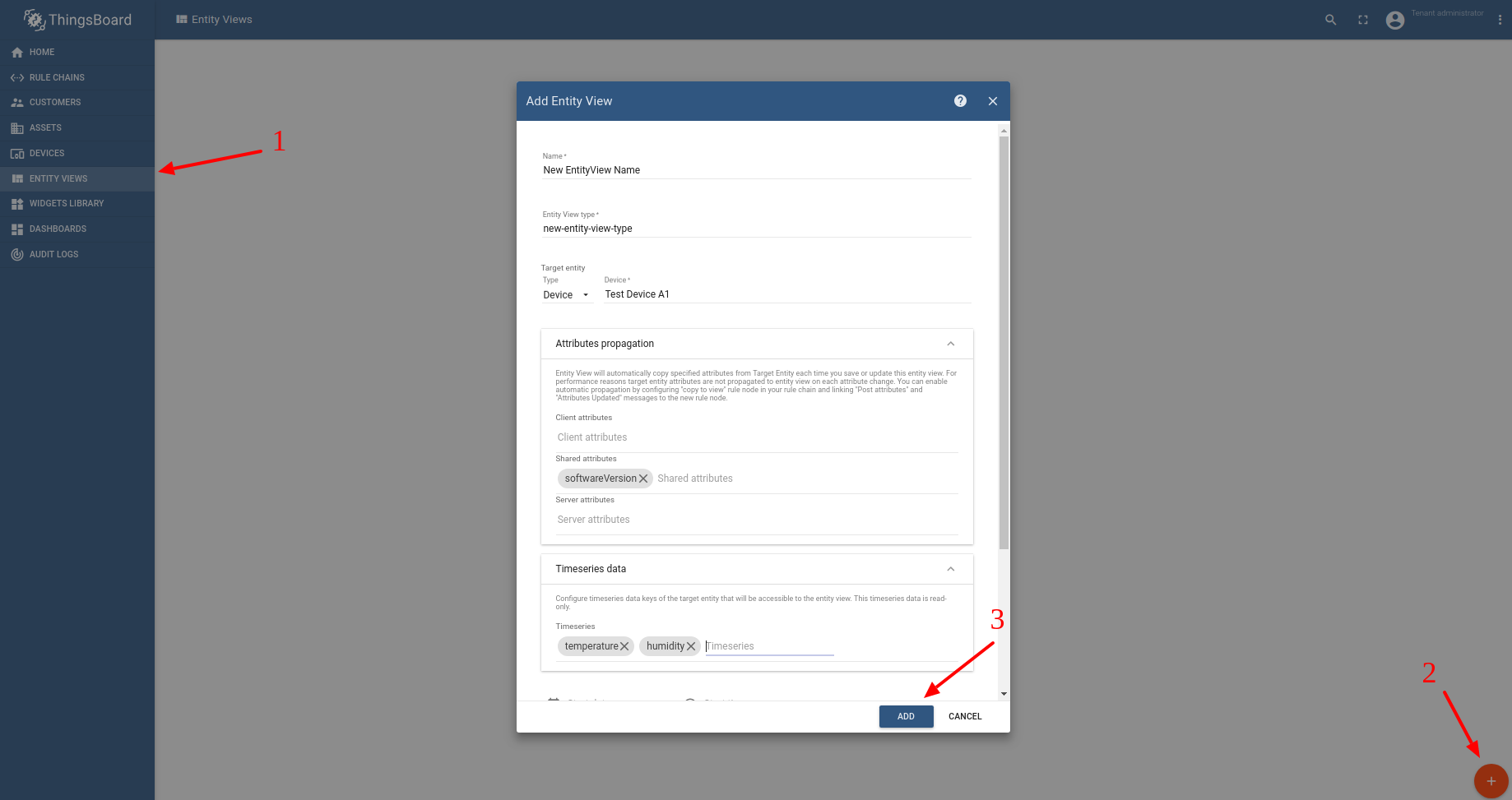The image size is (1512, 800).
Task: Collapse the Timeseries data panel
Action: (950, 569)
